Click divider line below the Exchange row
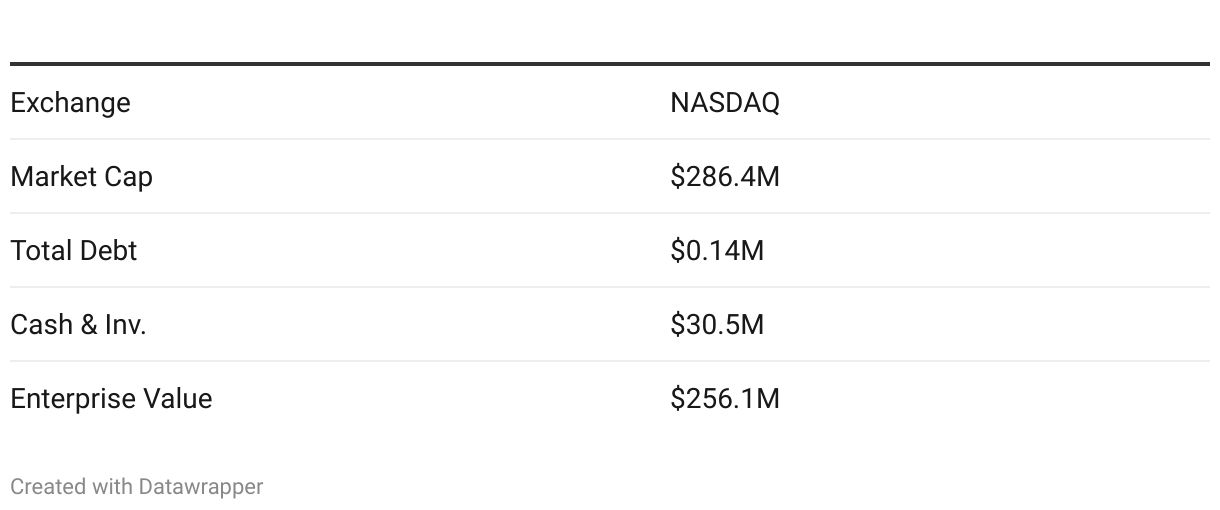 pyautogui.click(x=610, y=139)
